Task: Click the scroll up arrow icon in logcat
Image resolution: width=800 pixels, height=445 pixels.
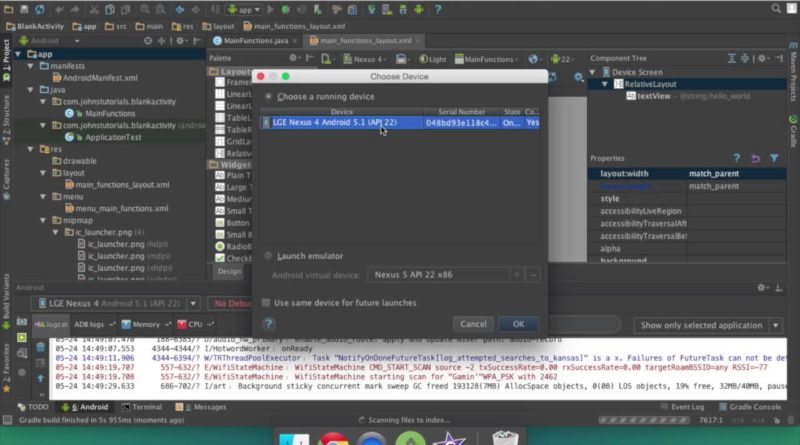Action: click(x=40, y=378)
